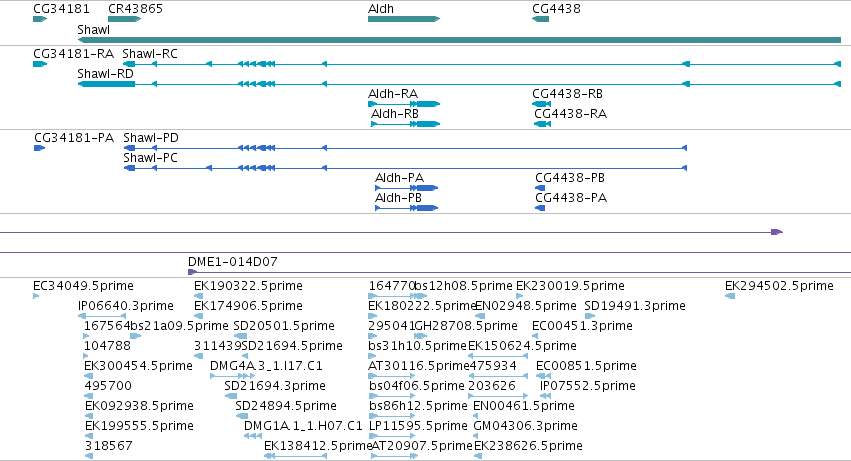
Task: Select the CG34181-PA protein feature
Action: pos(40,148)
